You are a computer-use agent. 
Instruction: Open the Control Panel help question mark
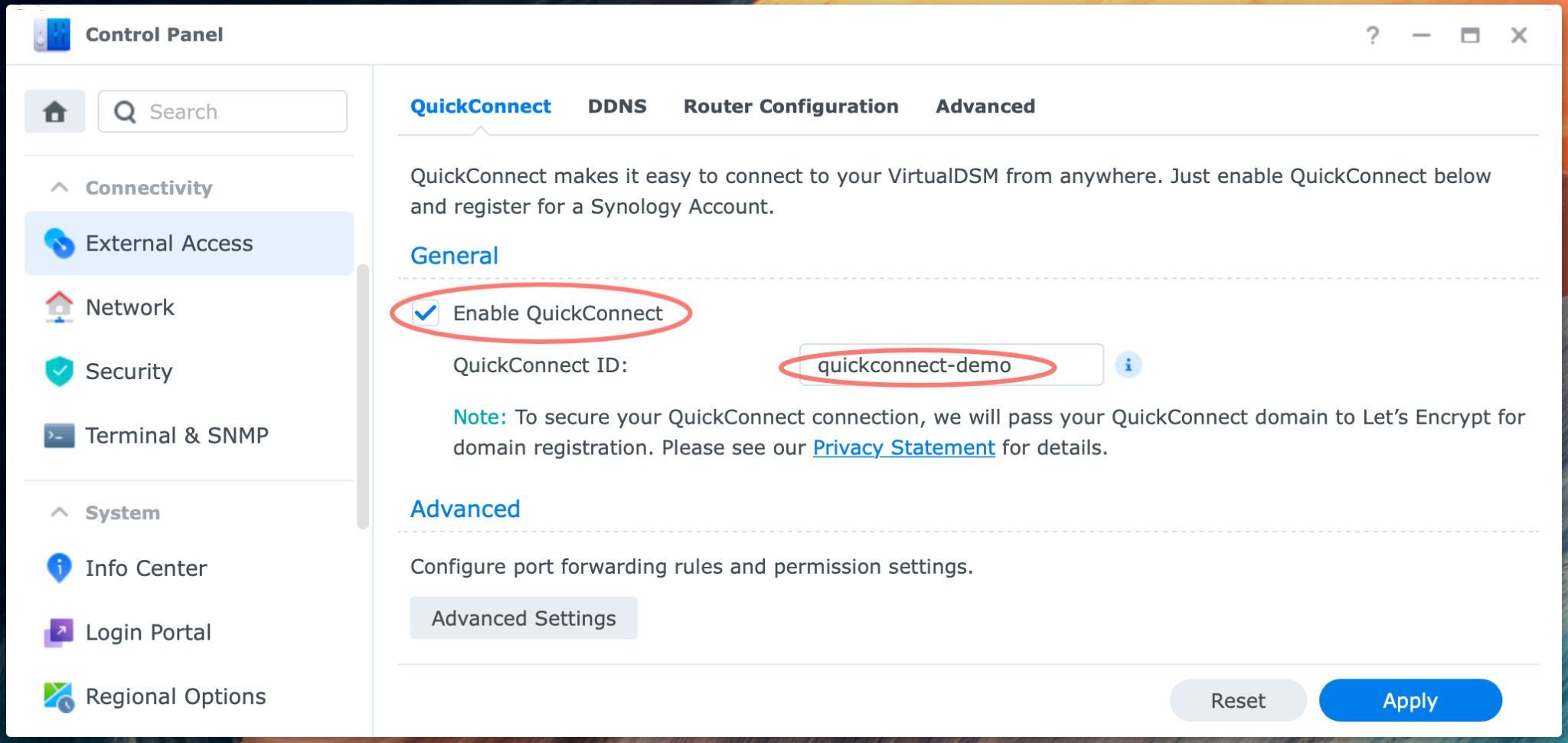[1373, 35]
